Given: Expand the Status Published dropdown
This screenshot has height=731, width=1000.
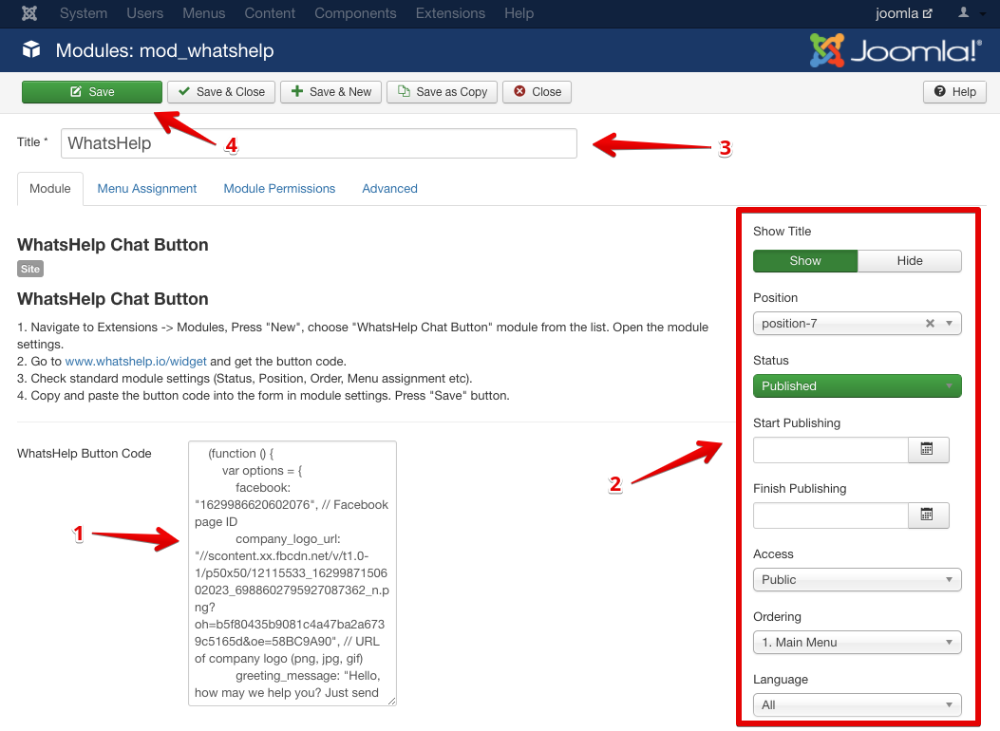Looking at the screenshot, I should point(857,386).
